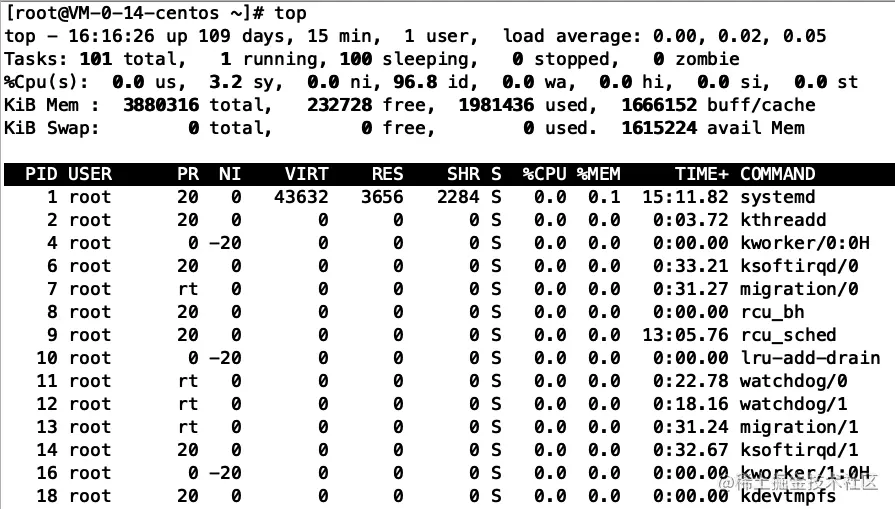Click kthreadd time 0:03.72
Screen dimensions: 895x509
[x=691, y=220]
